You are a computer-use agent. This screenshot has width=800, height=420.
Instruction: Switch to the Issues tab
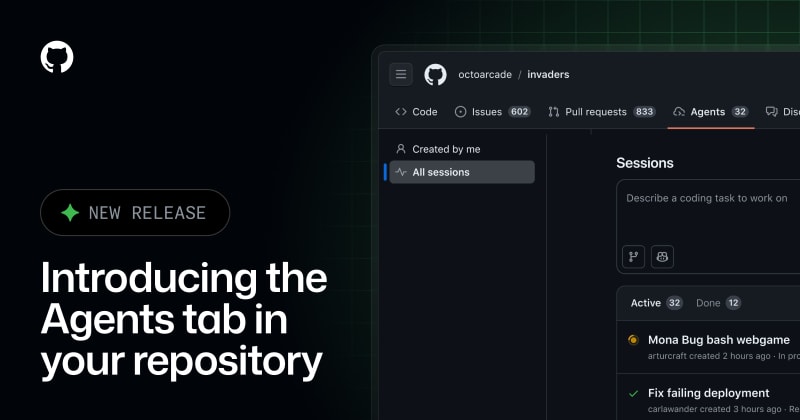coord(492,112)
